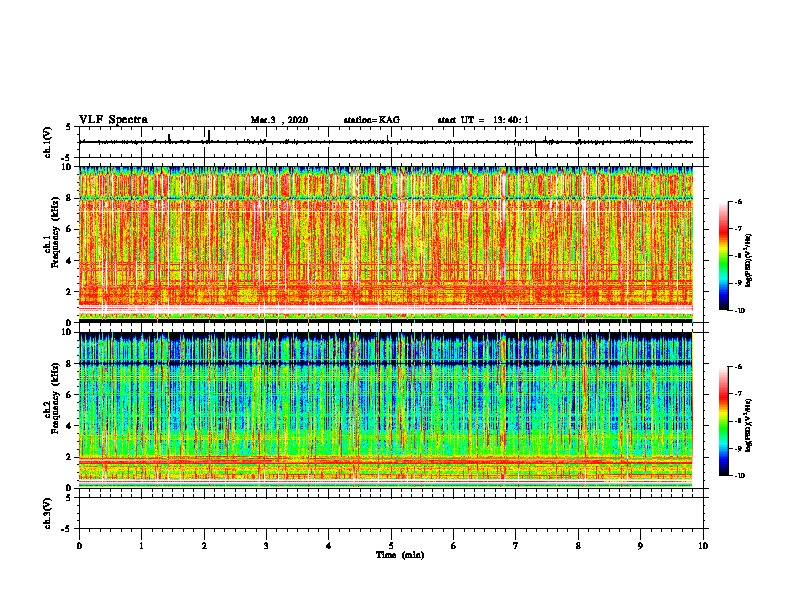
Task: Click the "5" tick on ch.3(V) axis
Action: [x=69, y=498]
